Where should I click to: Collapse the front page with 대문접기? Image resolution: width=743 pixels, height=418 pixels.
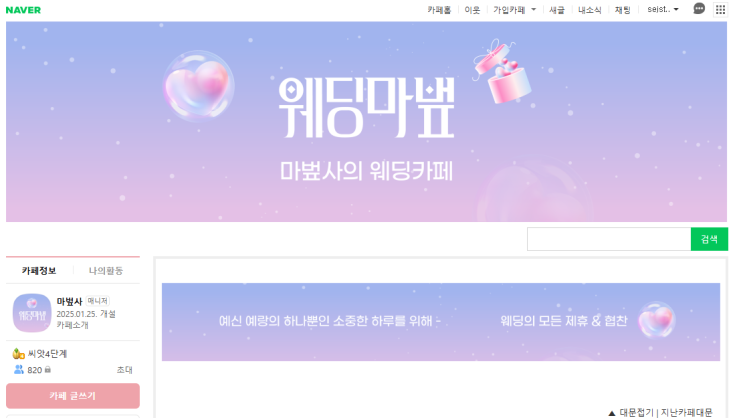coord(631,413)
